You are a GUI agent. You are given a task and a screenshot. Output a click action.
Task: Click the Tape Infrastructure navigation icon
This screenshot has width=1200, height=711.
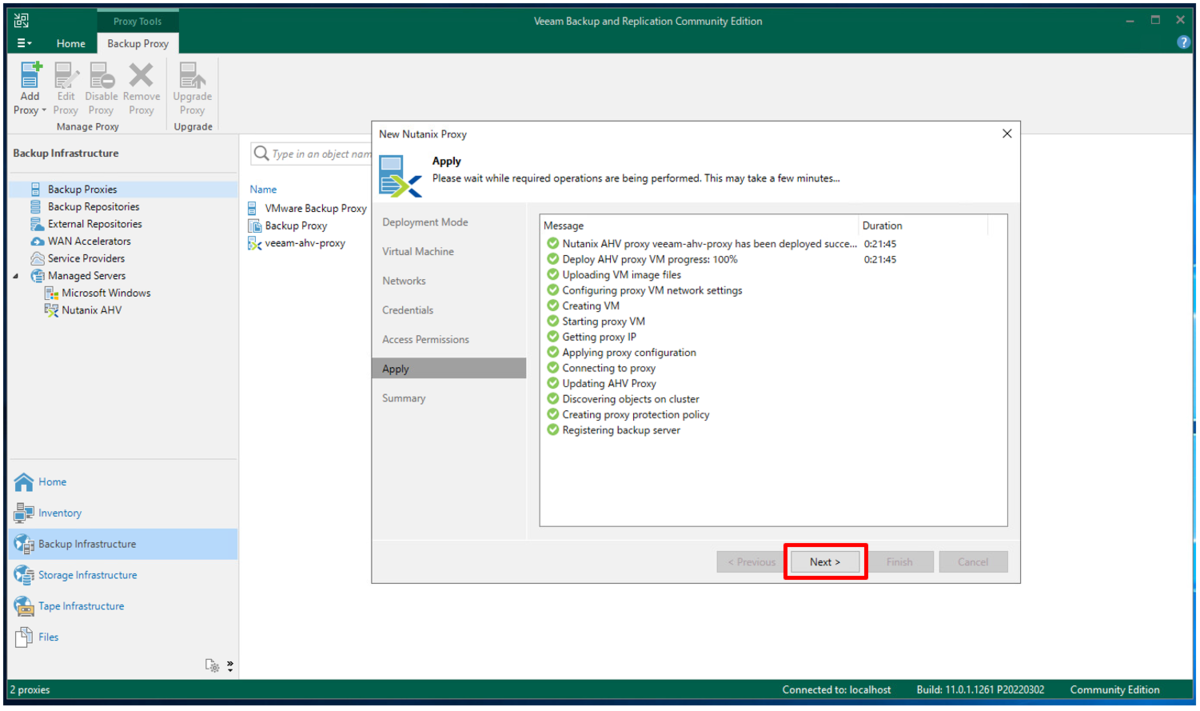[x=24, y=606]
